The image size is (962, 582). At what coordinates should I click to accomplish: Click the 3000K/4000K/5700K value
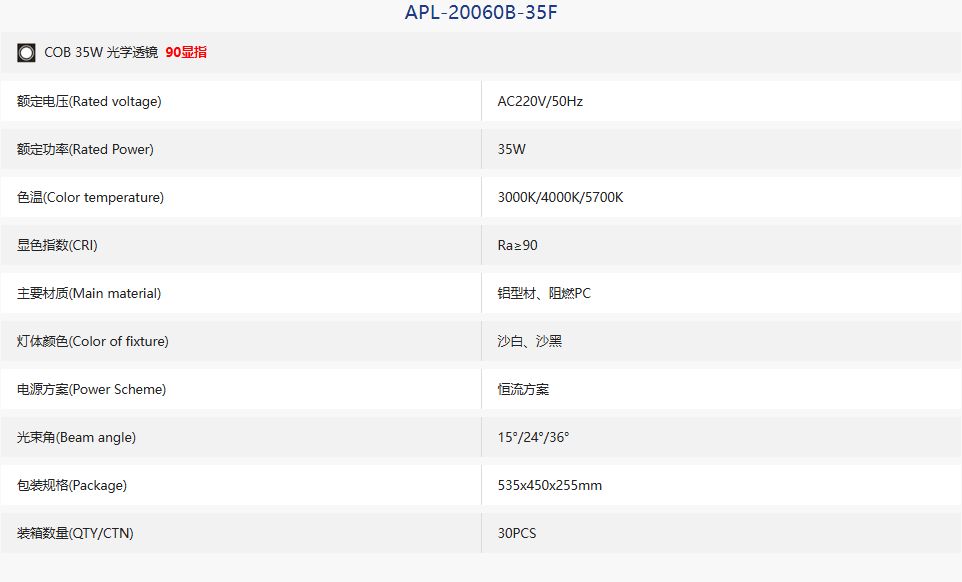tap(560, 197)
